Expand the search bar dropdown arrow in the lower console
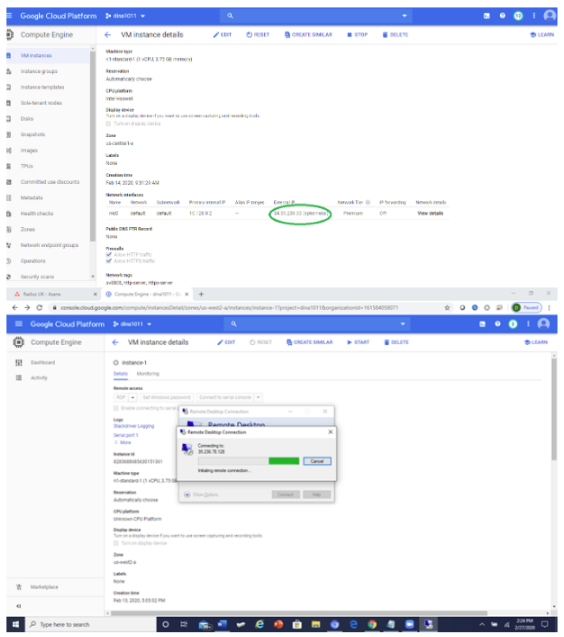 point(403,324)
